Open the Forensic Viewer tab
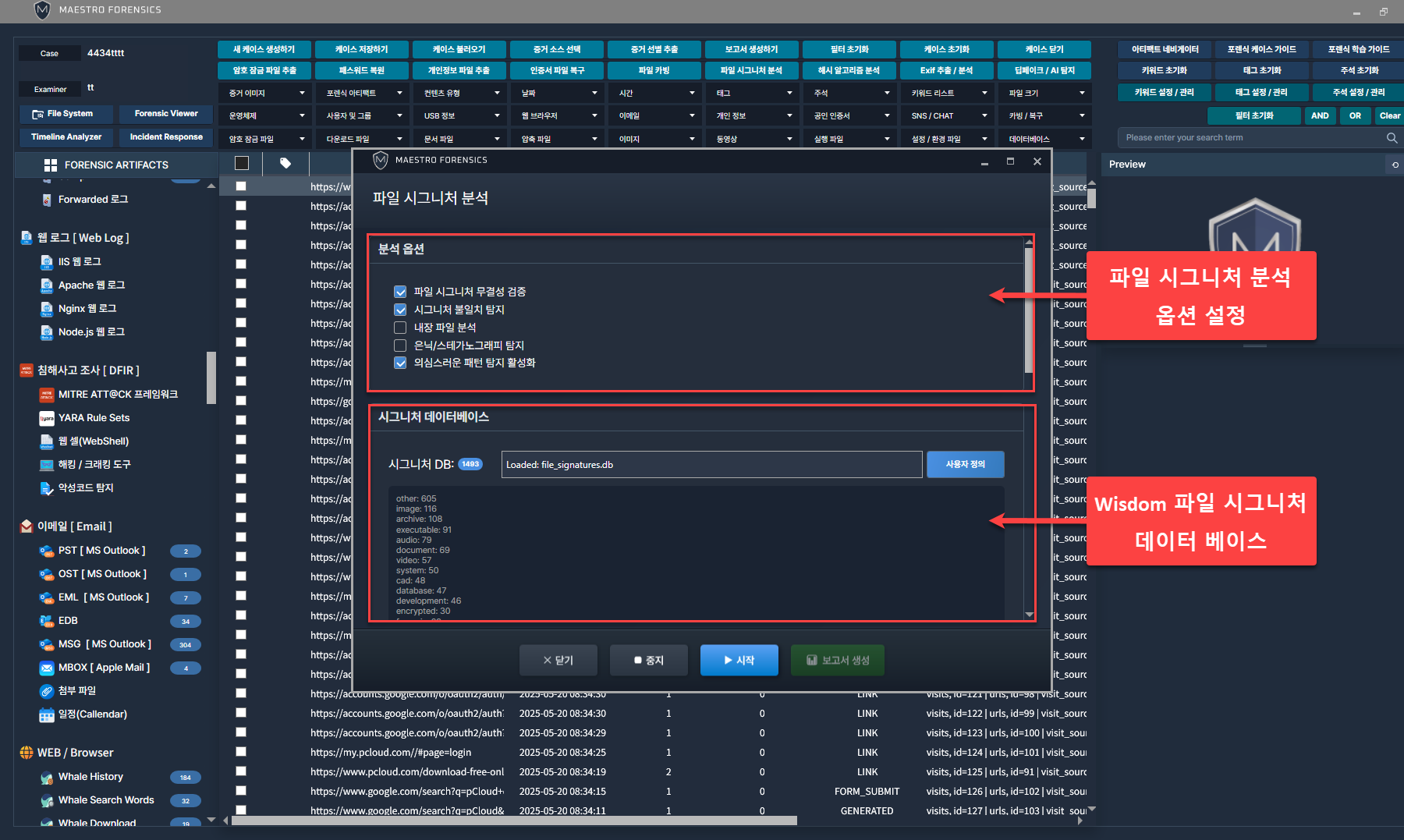Viewport: 1404px width, 840px height. [x=166, y=114]
